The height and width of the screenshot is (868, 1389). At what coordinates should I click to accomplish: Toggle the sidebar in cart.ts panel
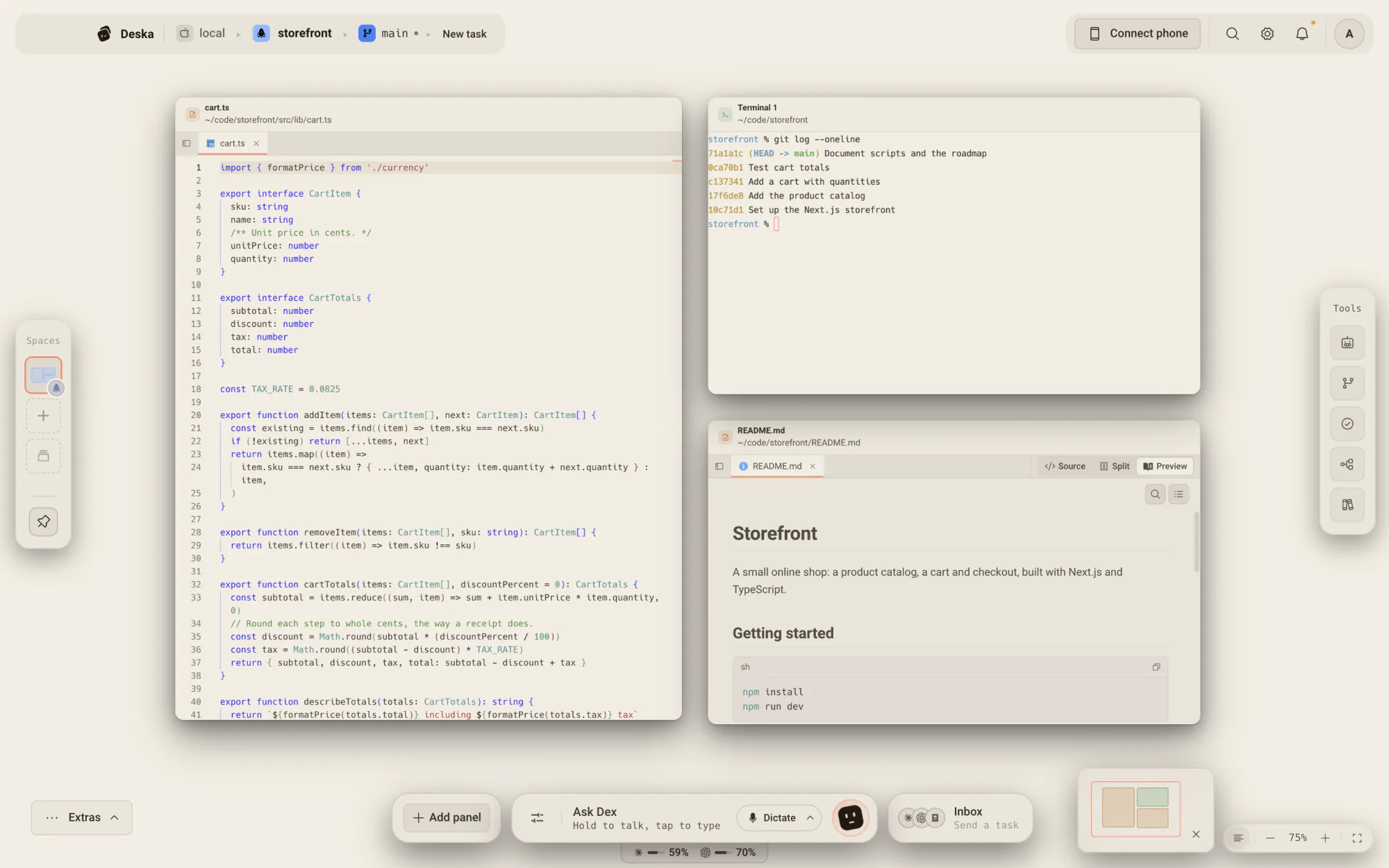(186, 144)
